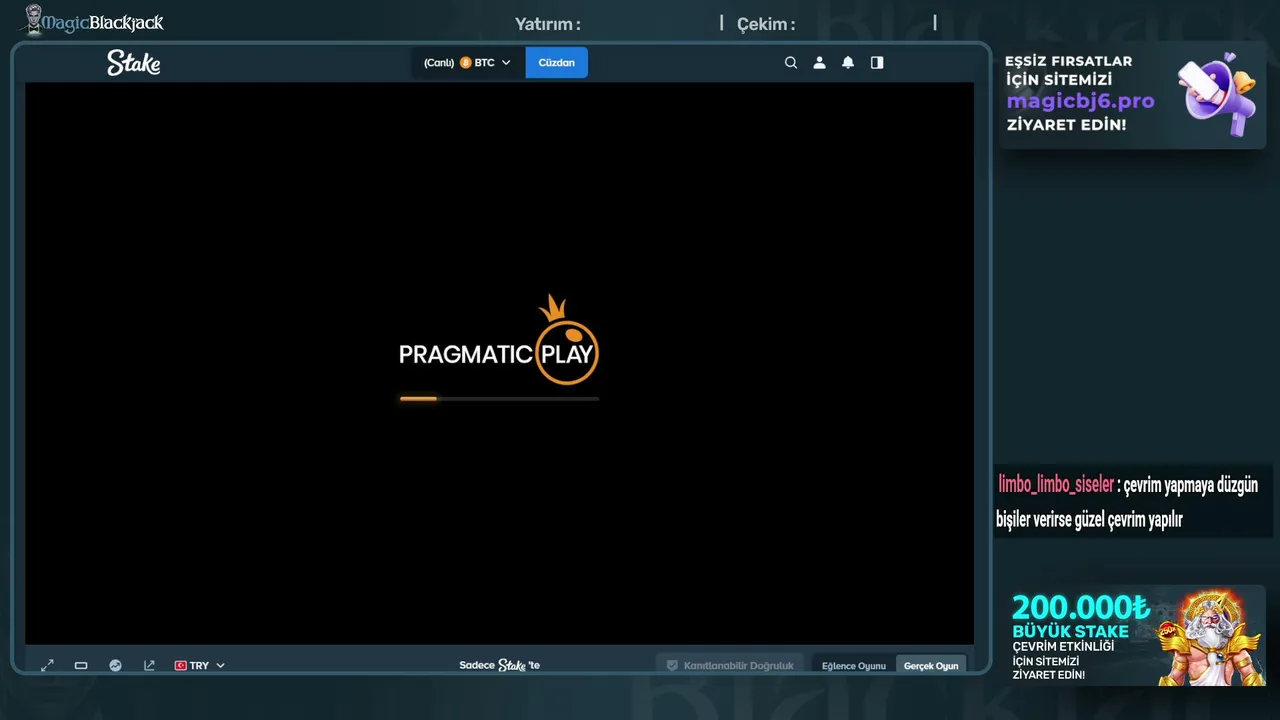Open the user profile icon
1280x720 pixels.
819,63
